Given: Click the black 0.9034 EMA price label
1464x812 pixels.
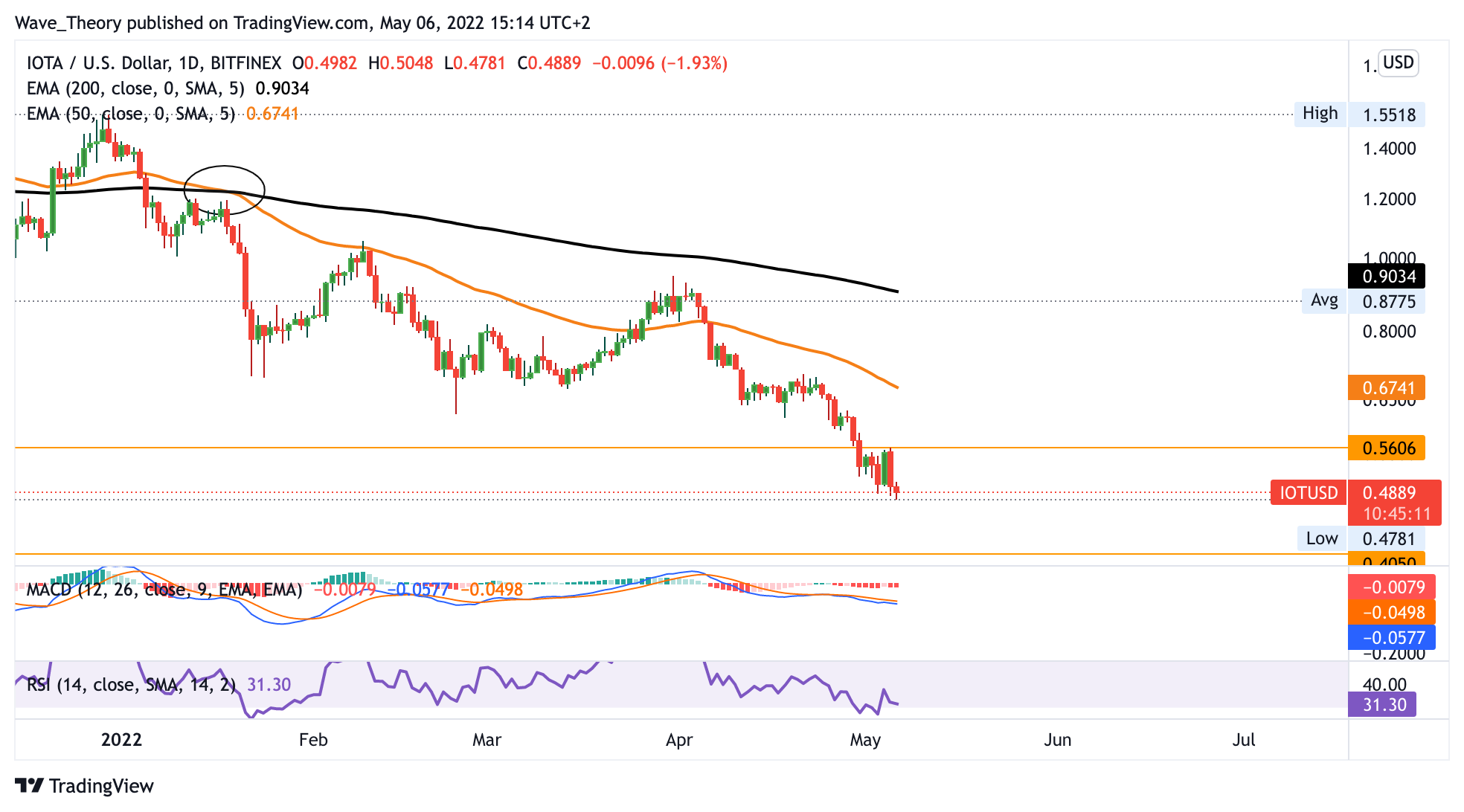Looking at the screenshot, I should tap(1387, 277).
